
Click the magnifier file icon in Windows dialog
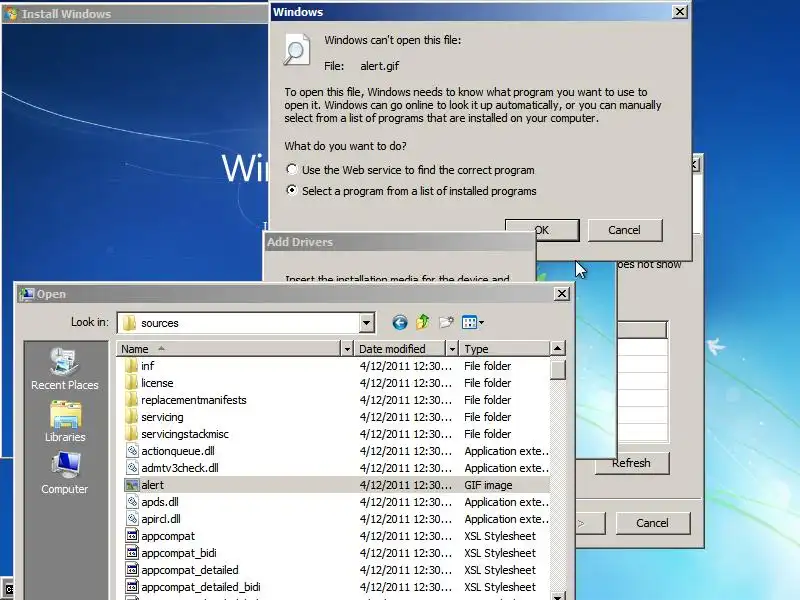pos(296,49)
